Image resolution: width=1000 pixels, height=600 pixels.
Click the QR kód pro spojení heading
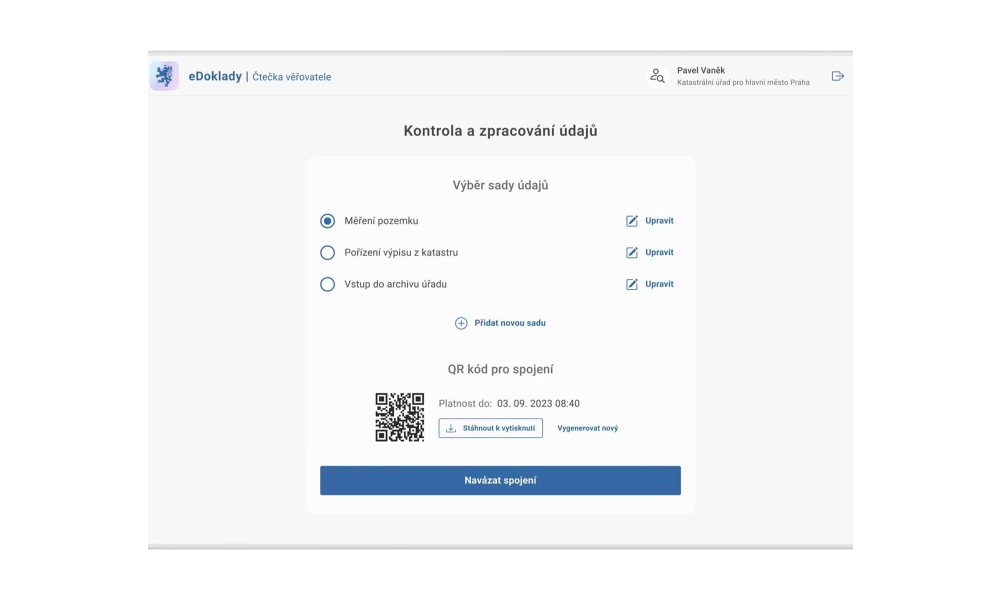click(x=500, y=369)
